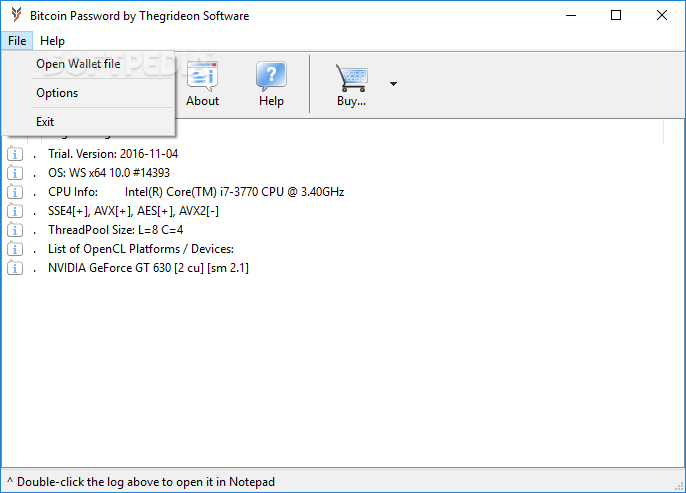686x493 pixels.
Task: Click the Help question-mark toolbar icon
Action: [271, 76]
